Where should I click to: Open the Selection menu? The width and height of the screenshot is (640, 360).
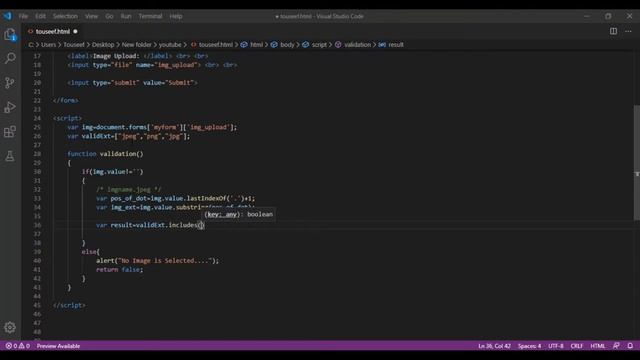pyautogui.click(x=65, y=16)
